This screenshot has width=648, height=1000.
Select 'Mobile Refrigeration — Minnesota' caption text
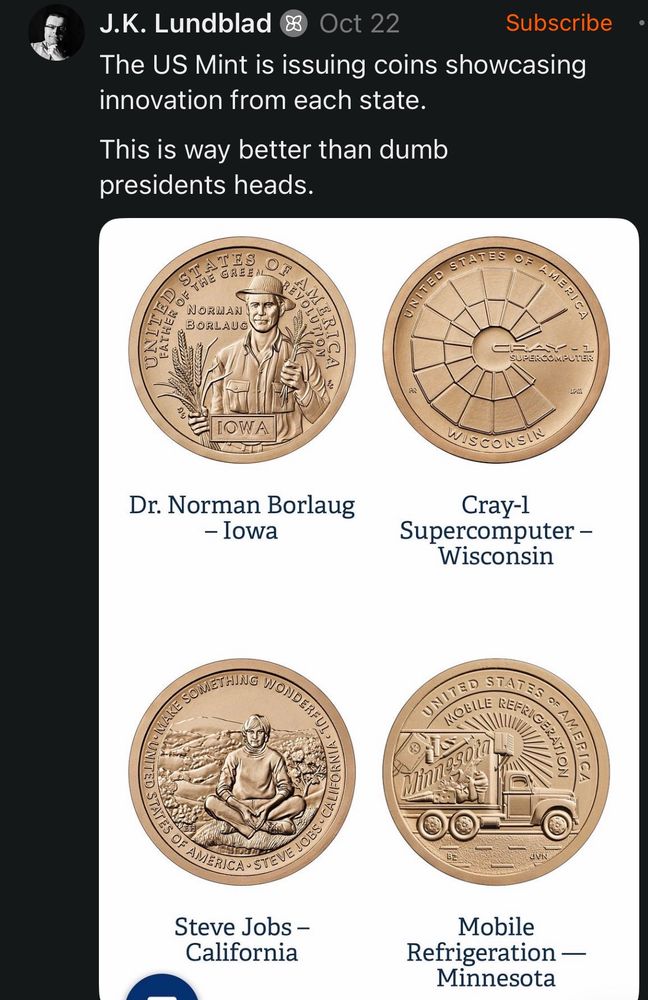click(x=496, y=952)
